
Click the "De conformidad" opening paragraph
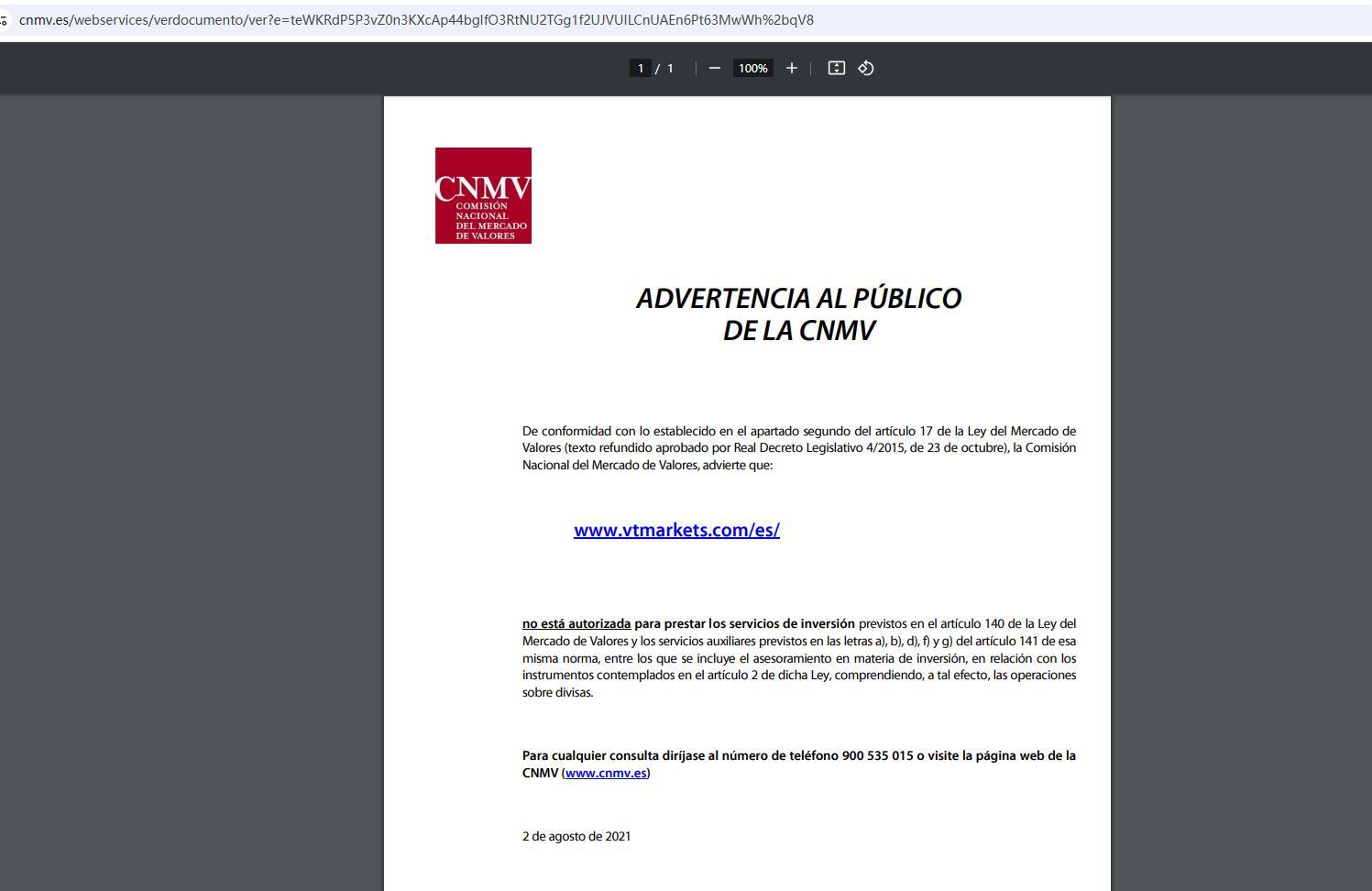(x=798, y=447)
